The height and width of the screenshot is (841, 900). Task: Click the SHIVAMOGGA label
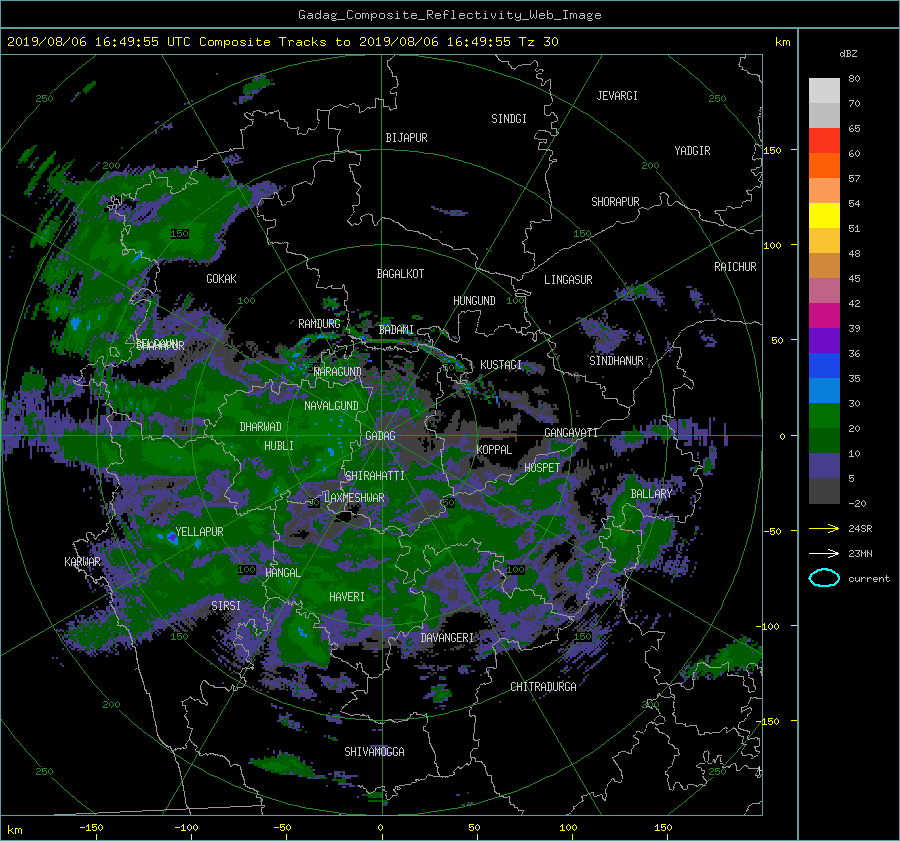[x=374, y=752]
